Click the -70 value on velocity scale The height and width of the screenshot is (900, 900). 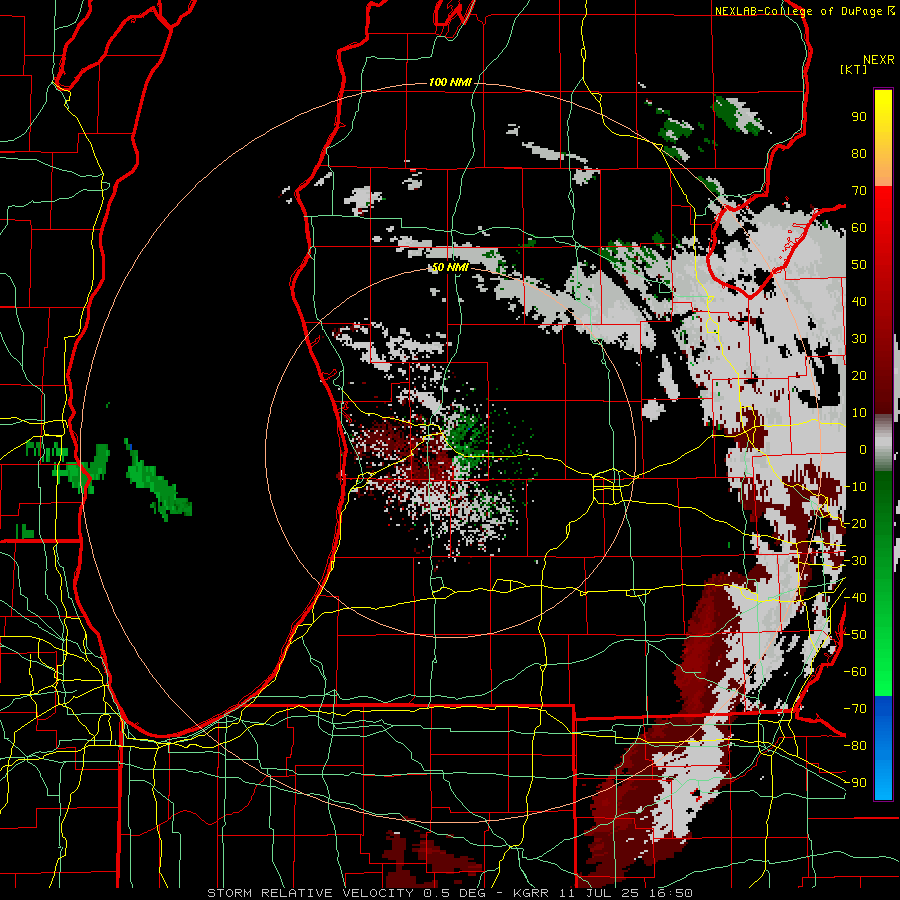click(x=855, y=709)
